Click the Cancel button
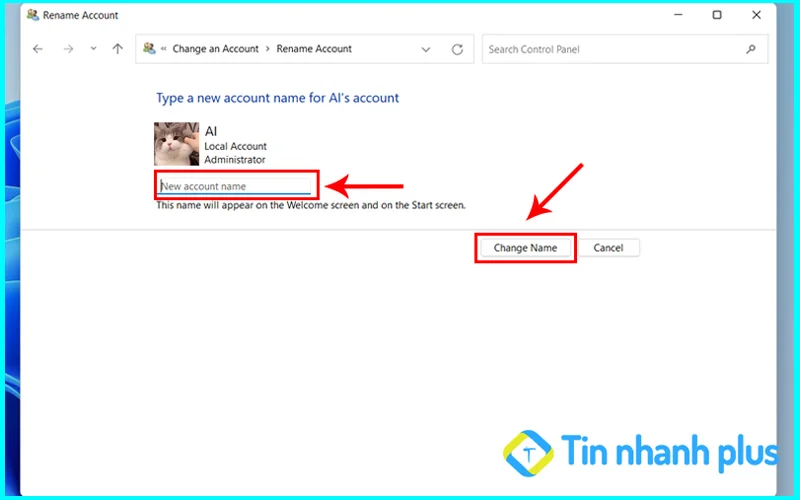 point(608,248)
